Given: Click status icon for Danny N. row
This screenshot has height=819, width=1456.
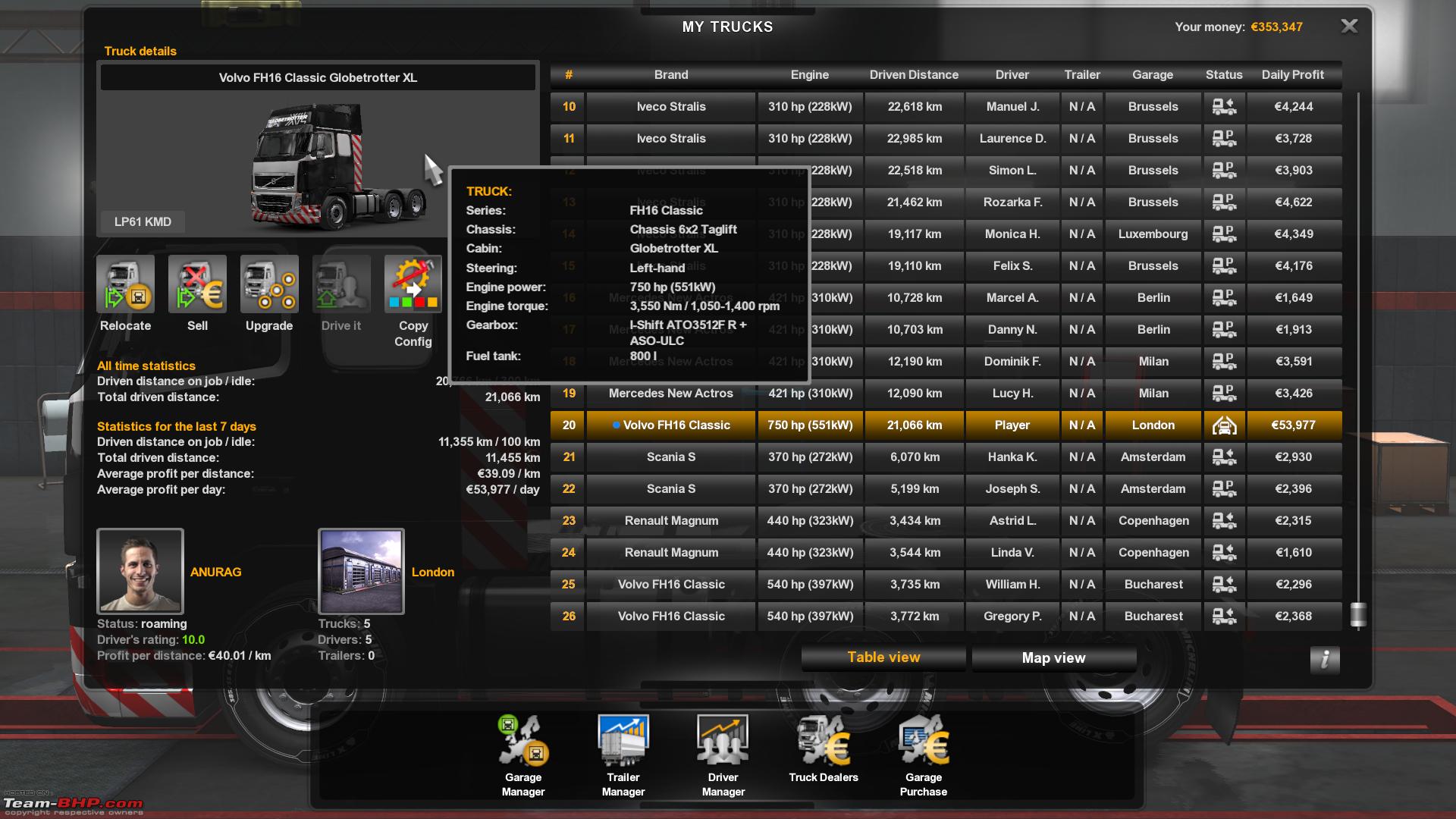Looking at the screenshot, I should pyautogui.click(x=1224, y=330).
